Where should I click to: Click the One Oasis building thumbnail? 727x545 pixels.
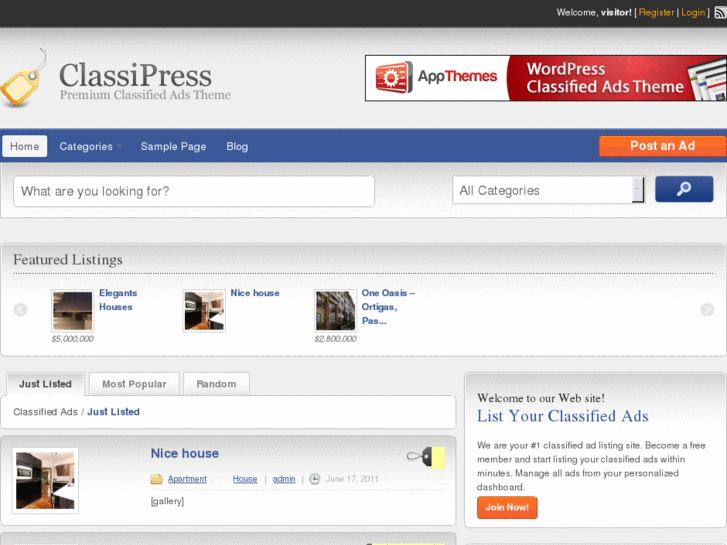(335, 311)
